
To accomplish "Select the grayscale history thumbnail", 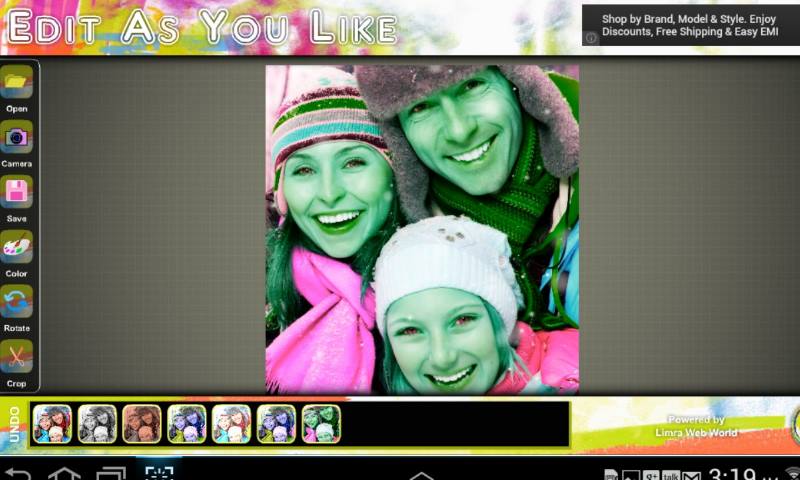I will [x=97, y=423].
